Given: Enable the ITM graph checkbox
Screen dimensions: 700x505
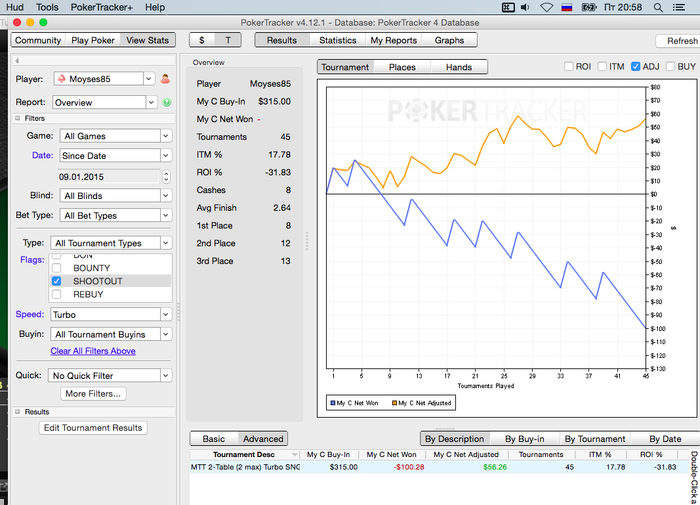Looking at the screenshot, I should tap(602, 67).
